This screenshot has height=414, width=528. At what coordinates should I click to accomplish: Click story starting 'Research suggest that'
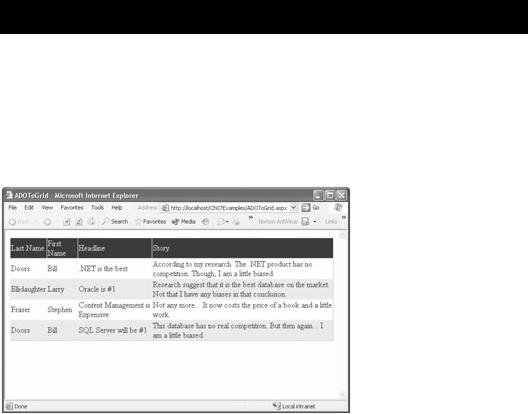(x=241, y=289)
